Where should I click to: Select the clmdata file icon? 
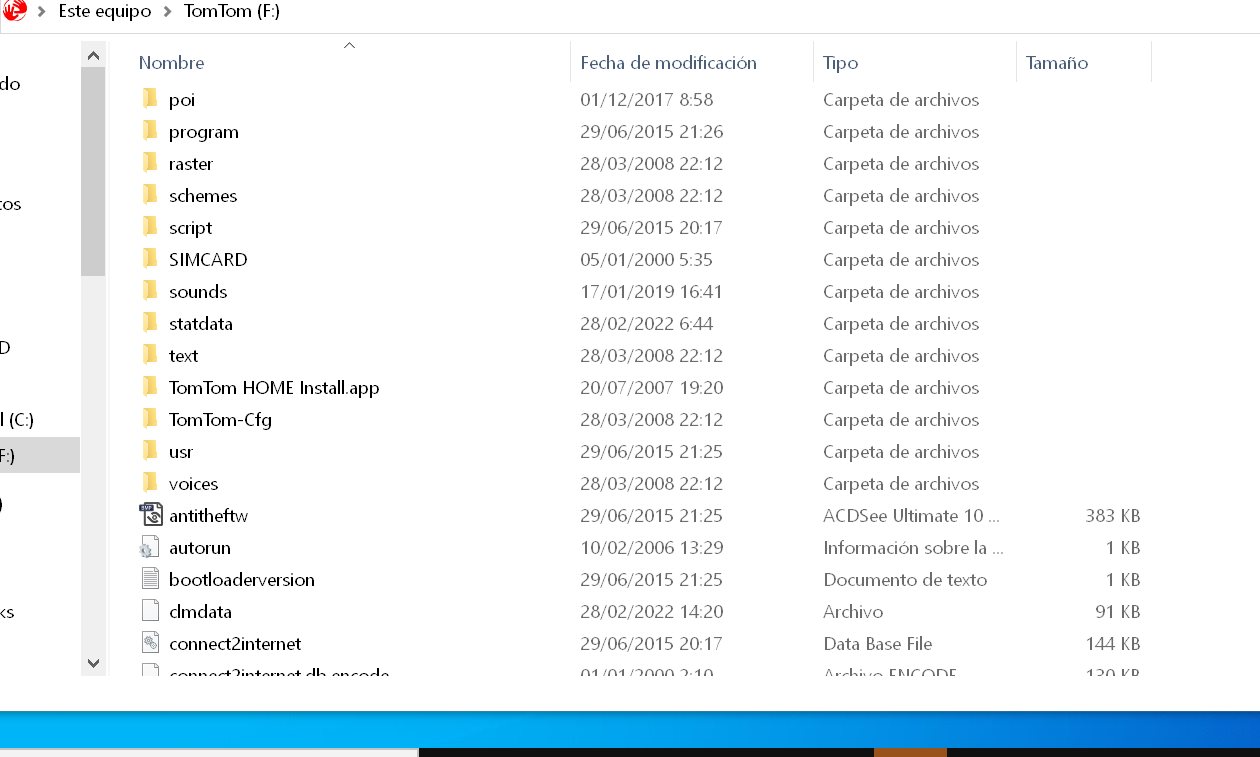[150, 611]
